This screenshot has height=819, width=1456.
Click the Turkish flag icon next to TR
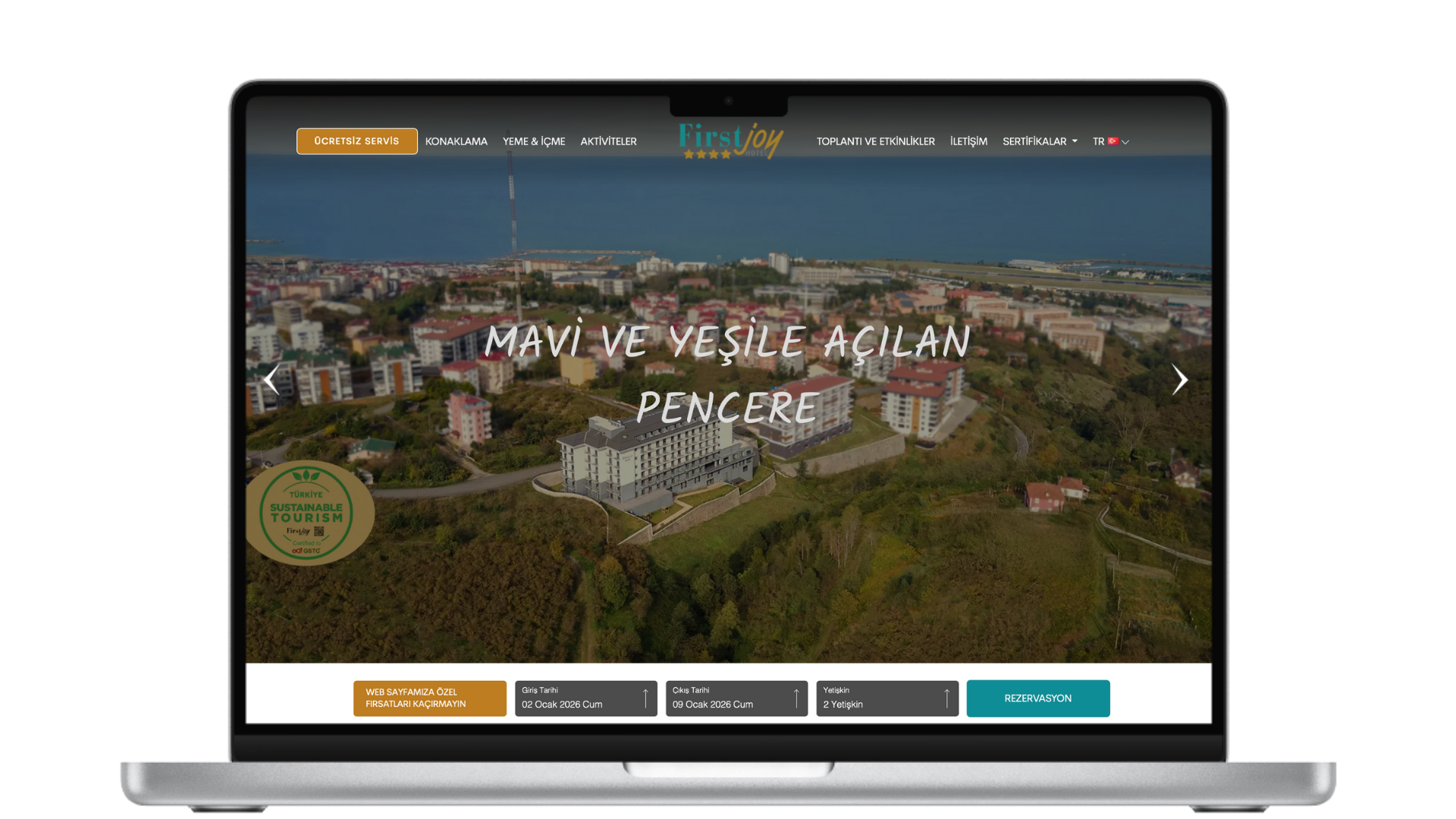pyautogui.click(x=1112, y=141)
